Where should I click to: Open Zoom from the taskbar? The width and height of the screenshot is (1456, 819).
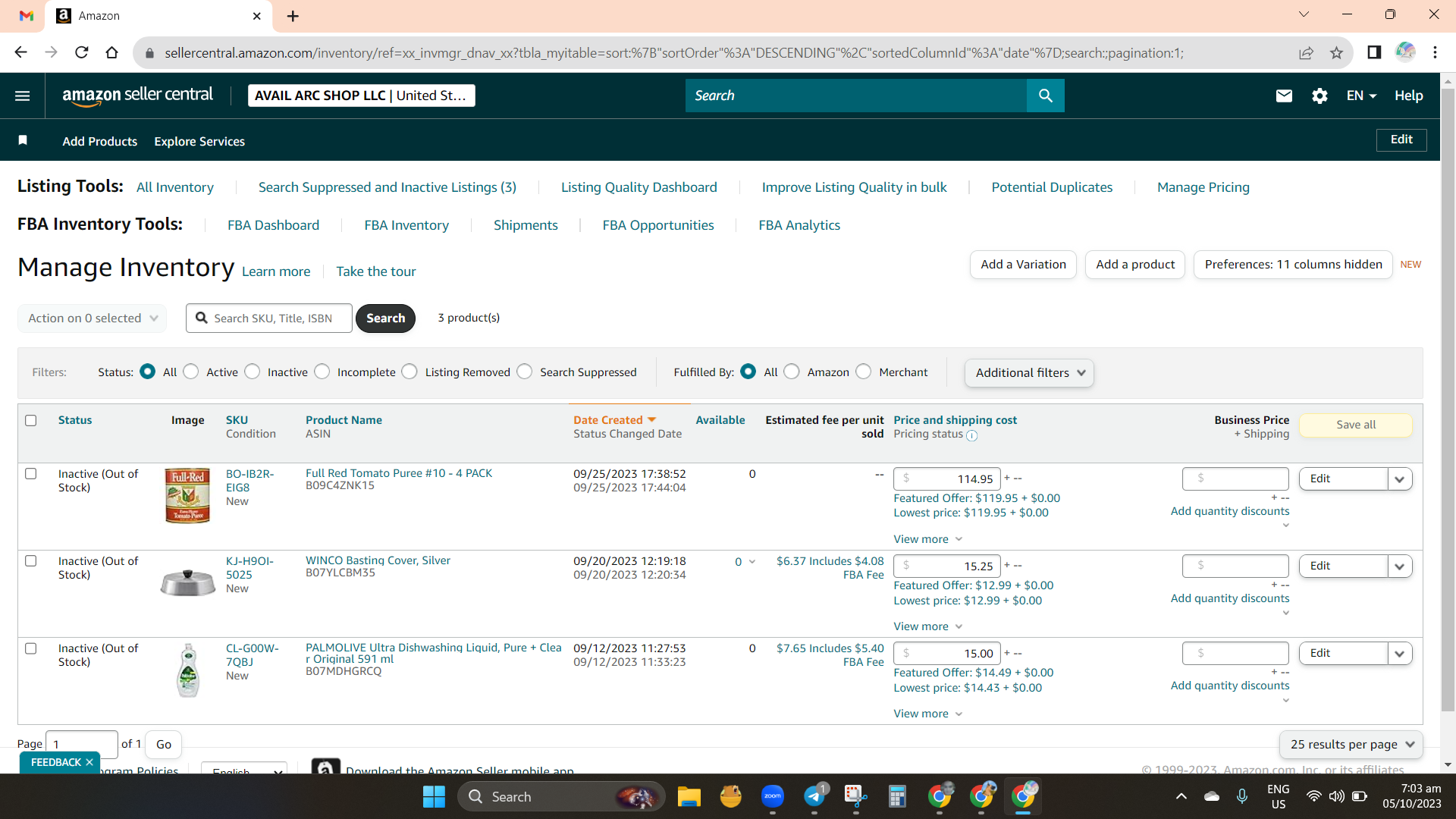pos(772,796)
